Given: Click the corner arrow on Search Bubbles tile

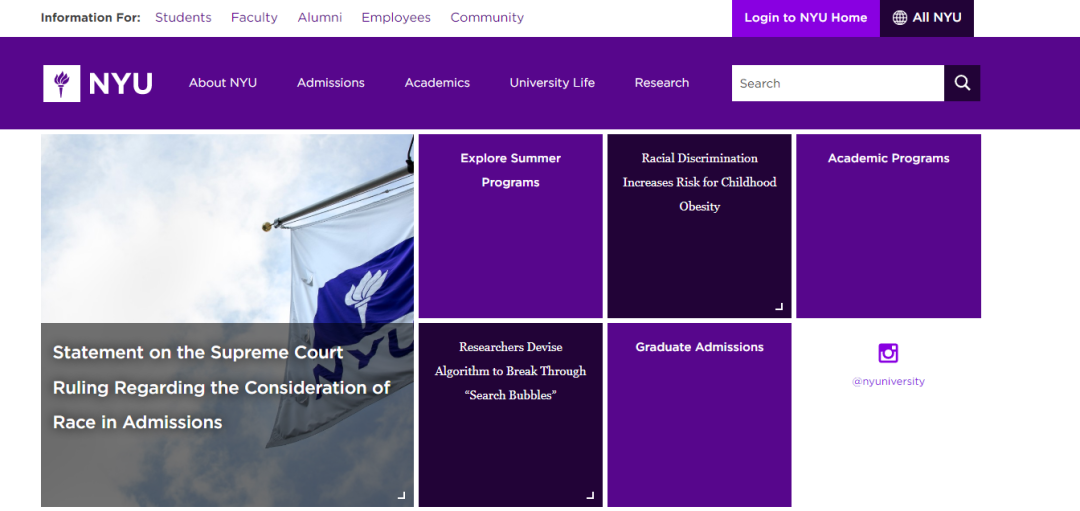Looking at the screenshot, I should click(x=590, y=494).
